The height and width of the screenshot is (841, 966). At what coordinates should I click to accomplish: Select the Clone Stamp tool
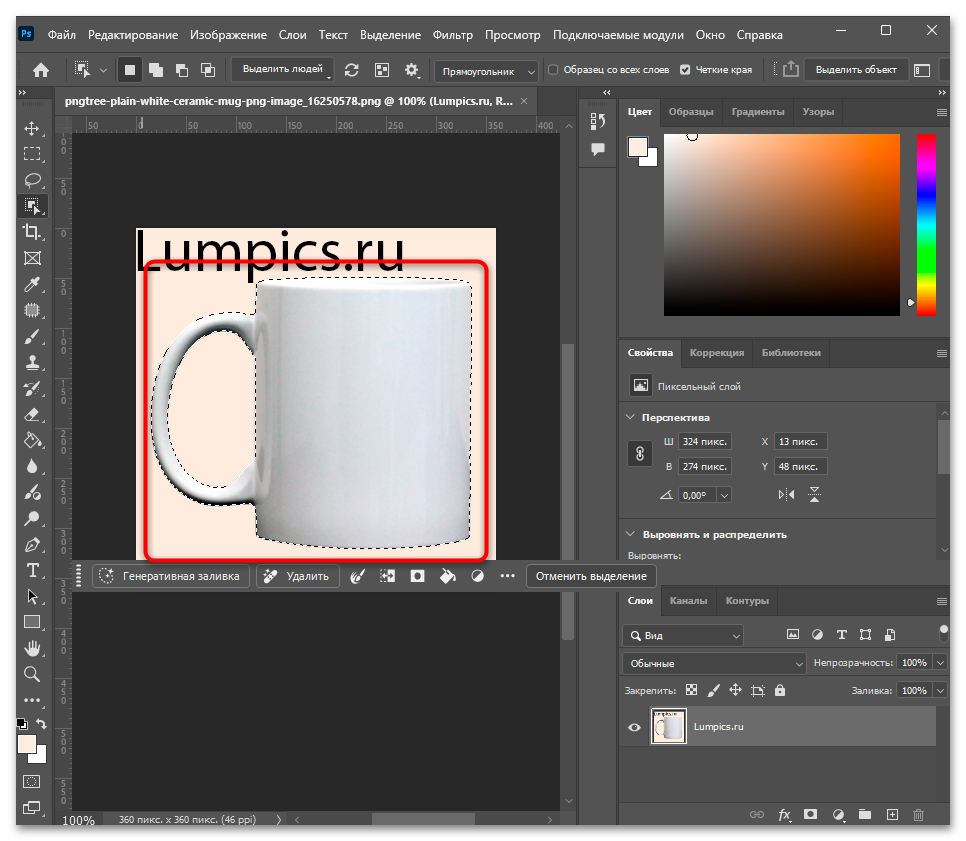32,362
